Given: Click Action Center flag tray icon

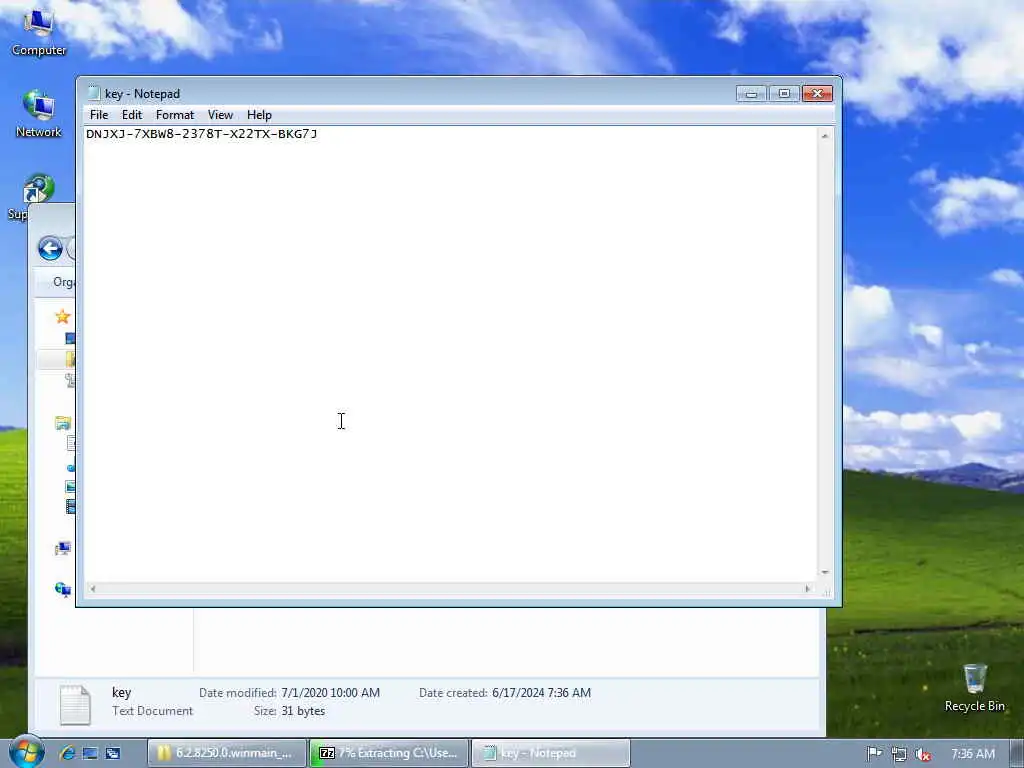Looking at the screenshot, I should point(874,754).
